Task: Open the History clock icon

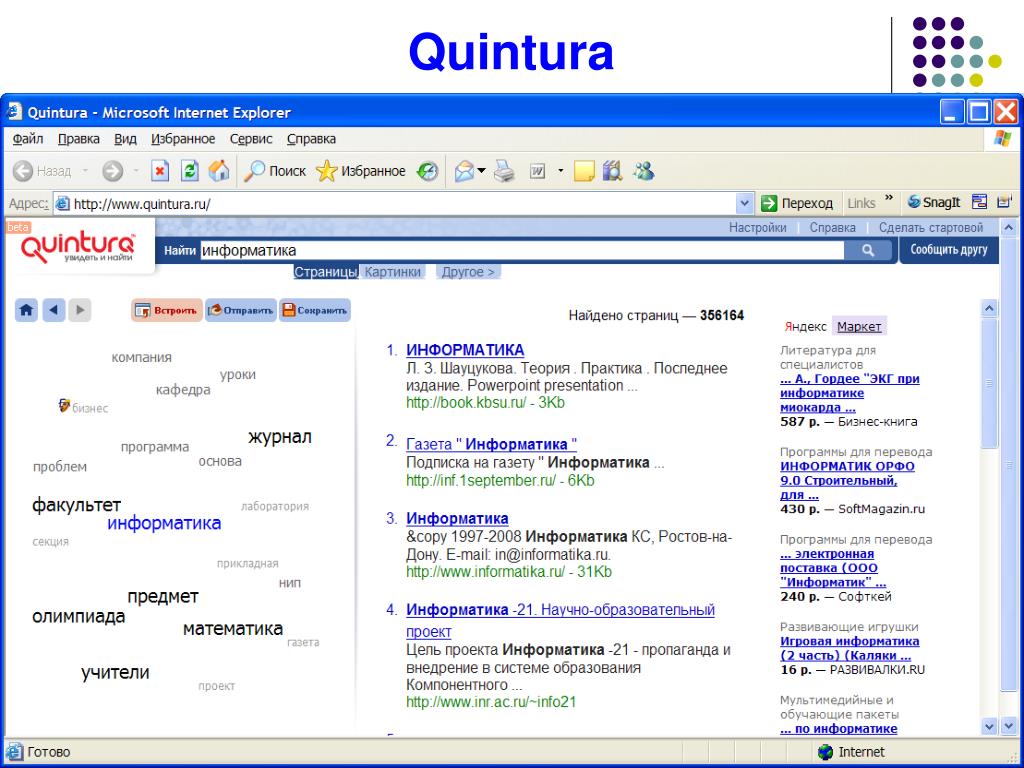Action: pyautogui.click(x=428, y=171)
